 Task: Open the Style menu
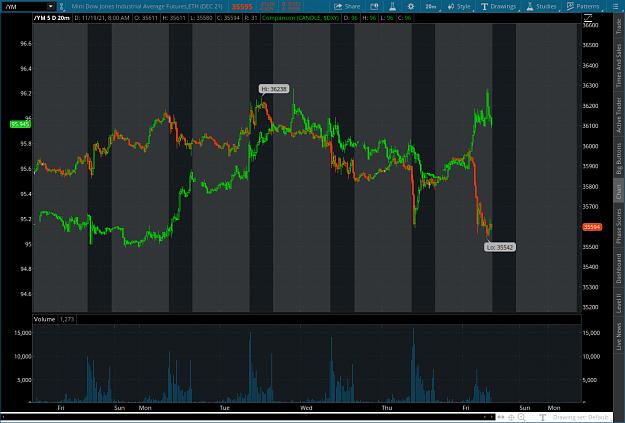click(459, 6)
